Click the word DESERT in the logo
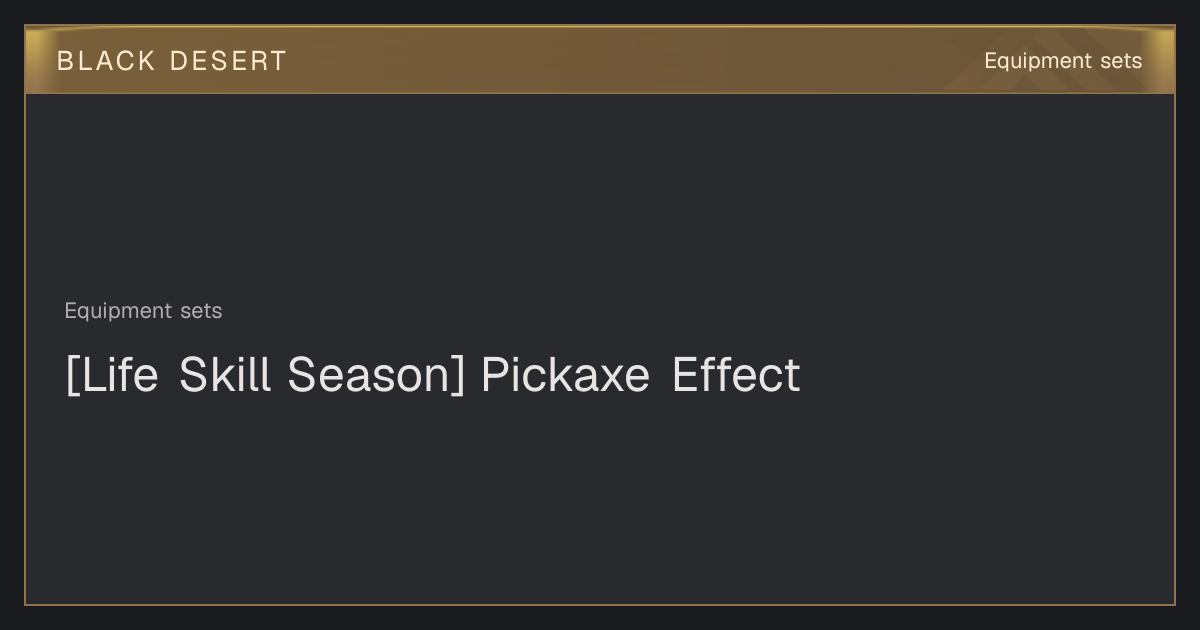The height and width of the screenshot is (630, 1200). [228, 61]
